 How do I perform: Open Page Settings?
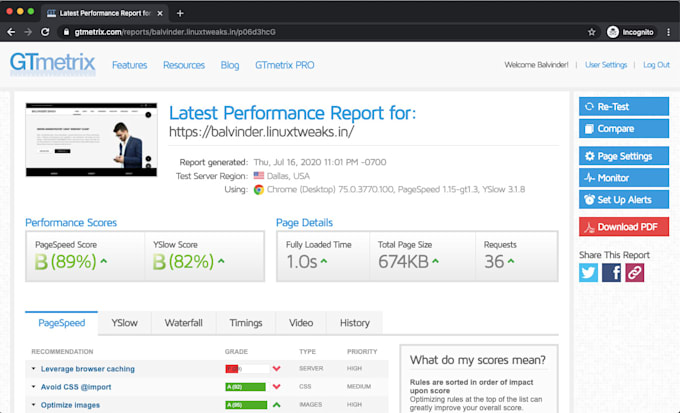click(x=624, y=156)
